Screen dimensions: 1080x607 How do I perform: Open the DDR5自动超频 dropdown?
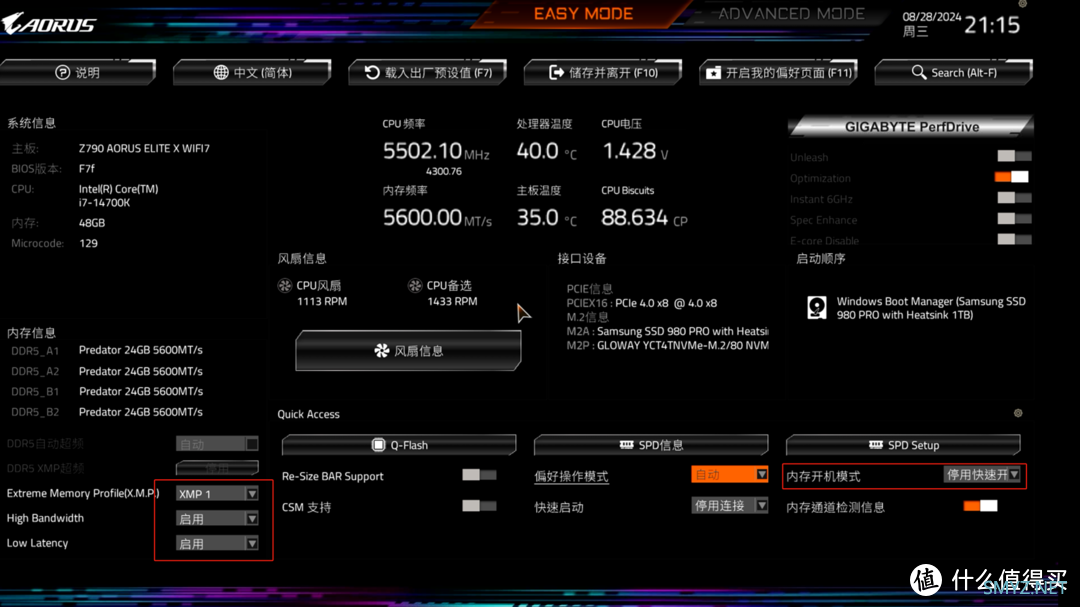click(x=217, y=444)
